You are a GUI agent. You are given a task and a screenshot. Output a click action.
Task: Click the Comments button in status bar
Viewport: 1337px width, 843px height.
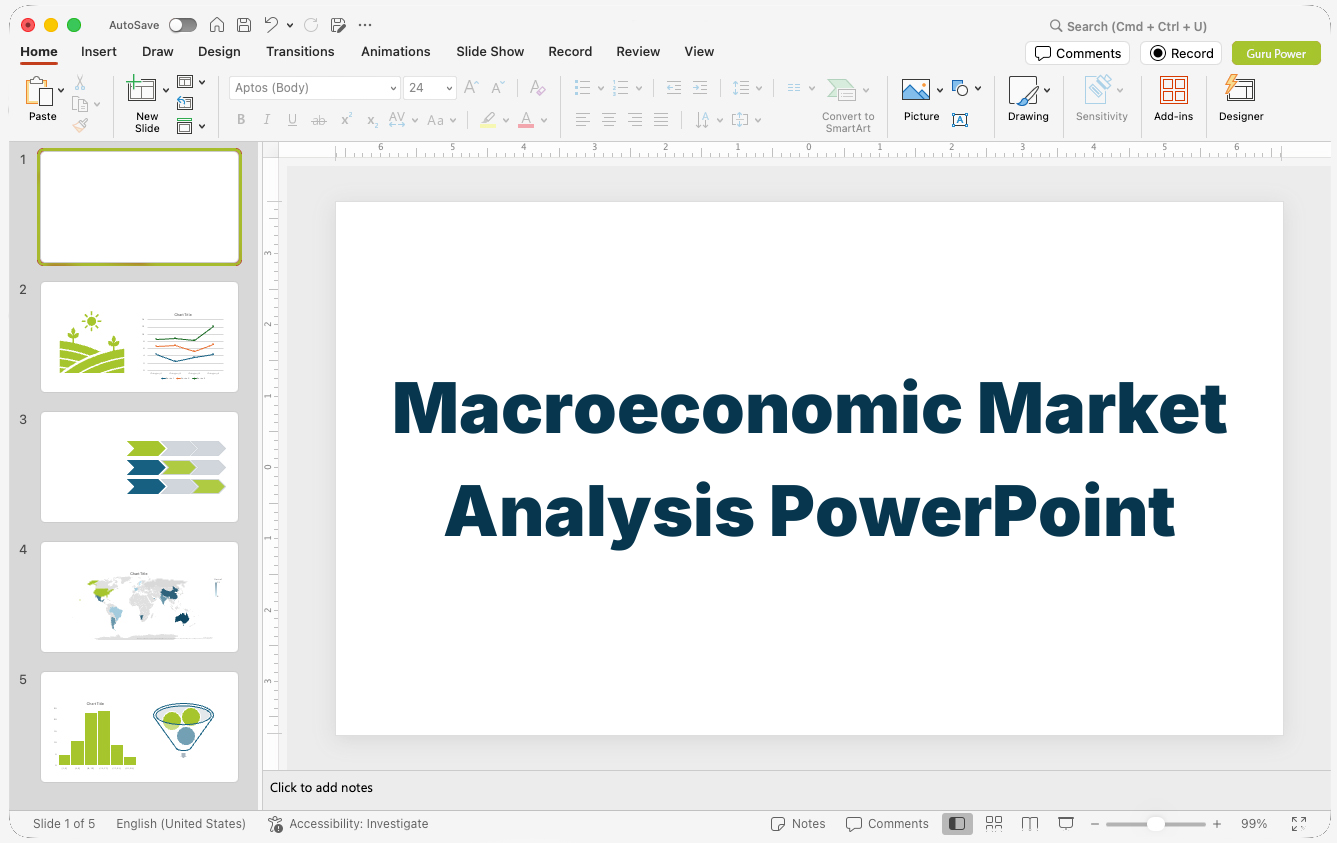click(887, 824)
